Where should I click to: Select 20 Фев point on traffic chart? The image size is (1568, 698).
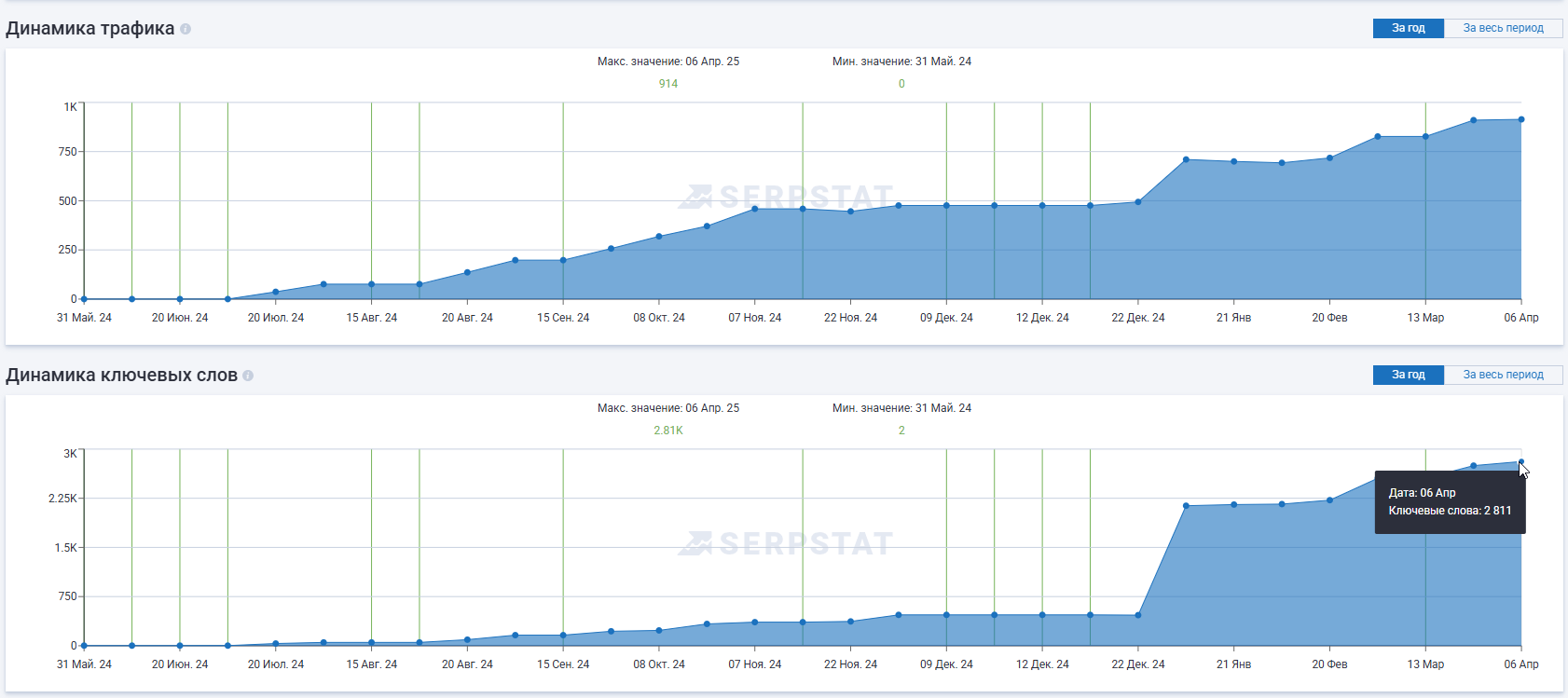tap(1329, 158)
